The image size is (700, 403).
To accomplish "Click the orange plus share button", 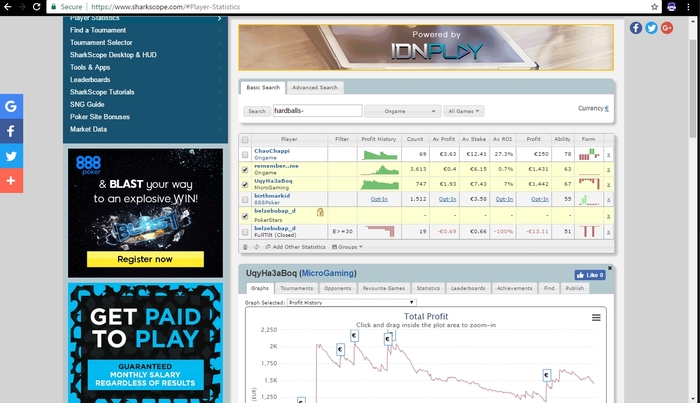I will pos(11,181).
